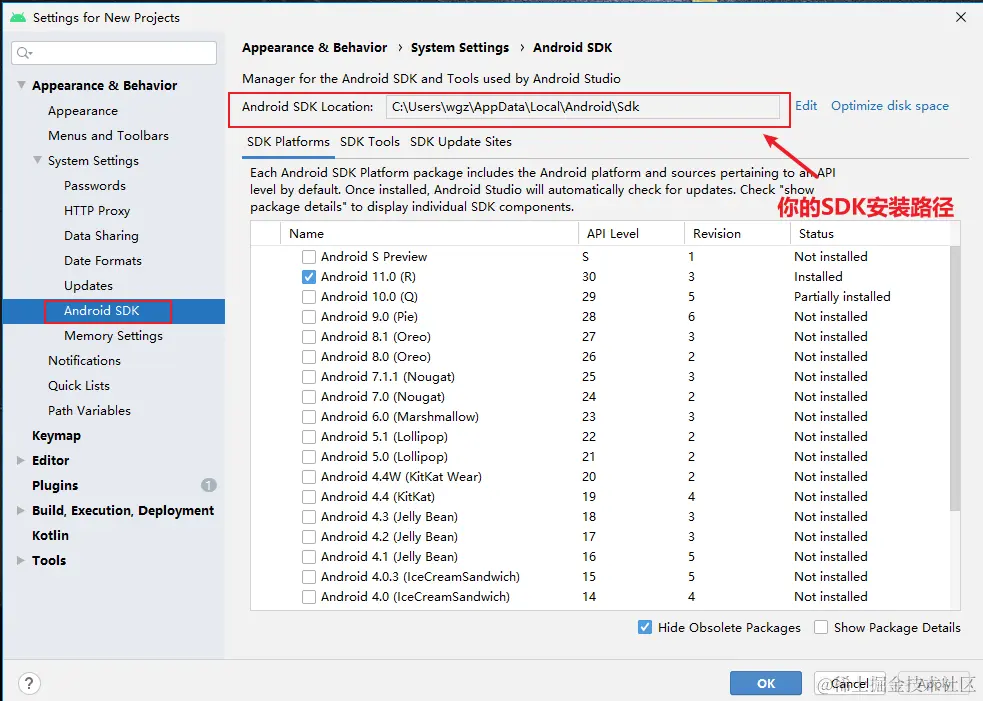Image resolution: width=983 pixels, height=701 pixels.
Task: Expand the Tools tree node
Action: 21,561
